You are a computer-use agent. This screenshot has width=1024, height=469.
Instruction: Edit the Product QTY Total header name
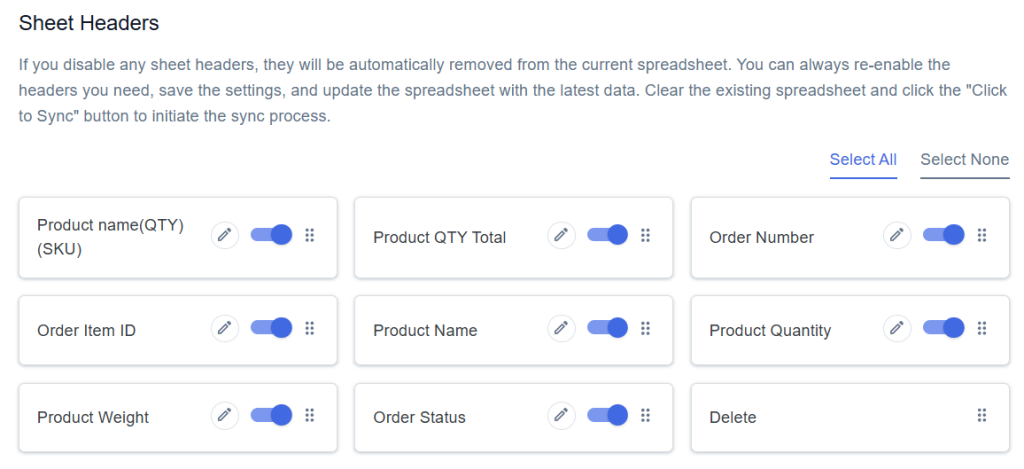pyautogui.click(x=561, y=234)
